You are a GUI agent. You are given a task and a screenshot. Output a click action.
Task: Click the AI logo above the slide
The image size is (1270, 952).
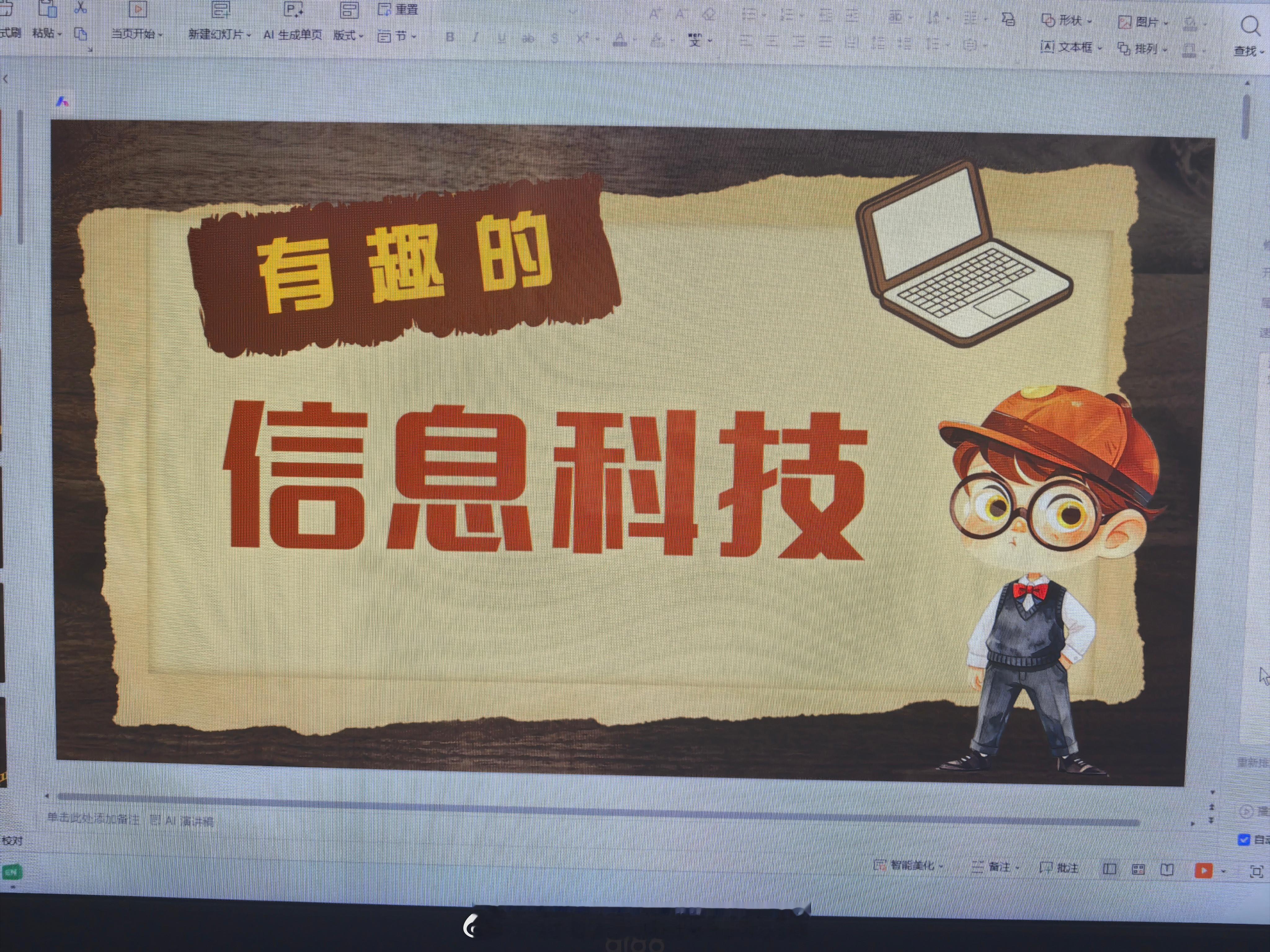click(x=62, y=102)
